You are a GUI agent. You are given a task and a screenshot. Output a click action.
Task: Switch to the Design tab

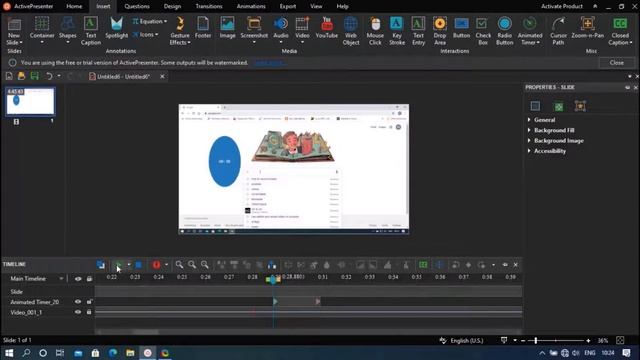click(172, 6)
